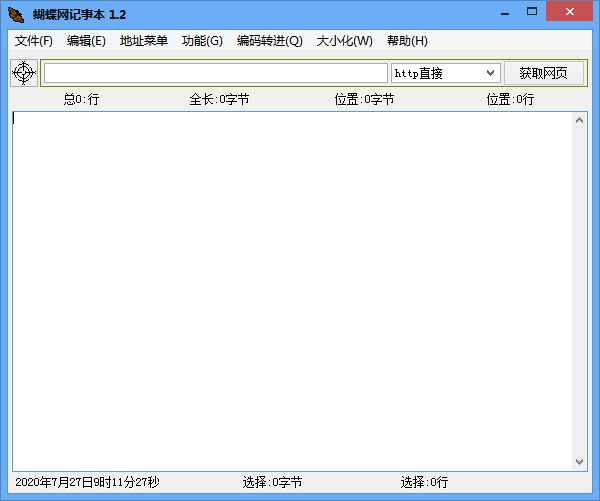Open the 帮助(H) menu

pos(407,41)
